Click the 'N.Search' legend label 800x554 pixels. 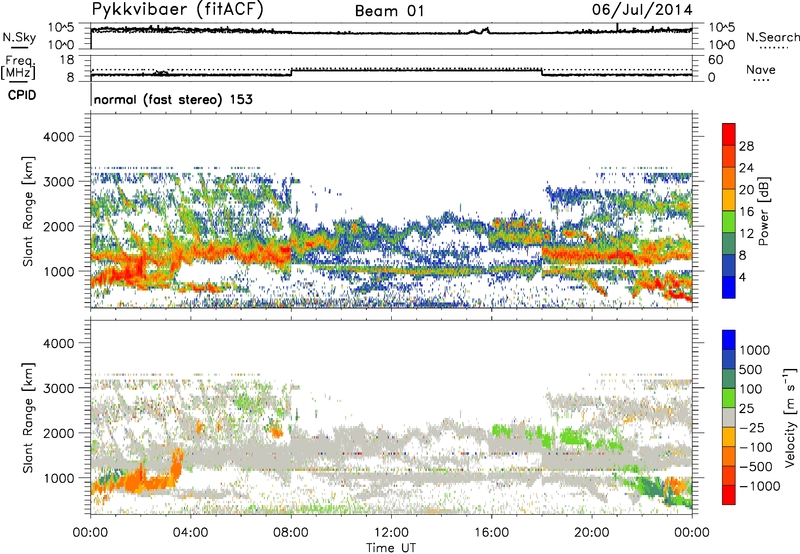pyautogui.click(x=773, y=37)
